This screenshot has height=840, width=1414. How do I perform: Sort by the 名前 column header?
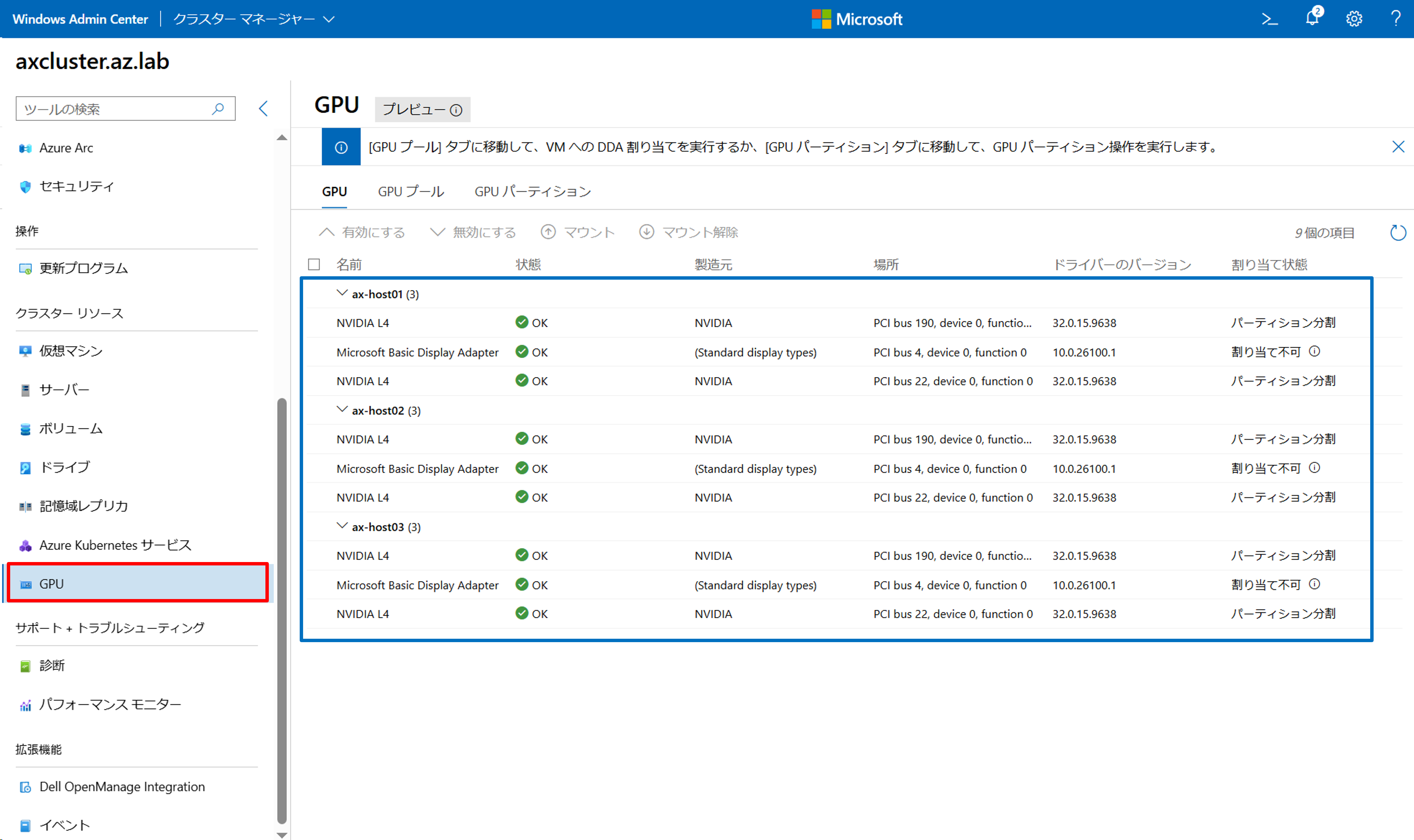pyautogui.click(x=349, y=264)
